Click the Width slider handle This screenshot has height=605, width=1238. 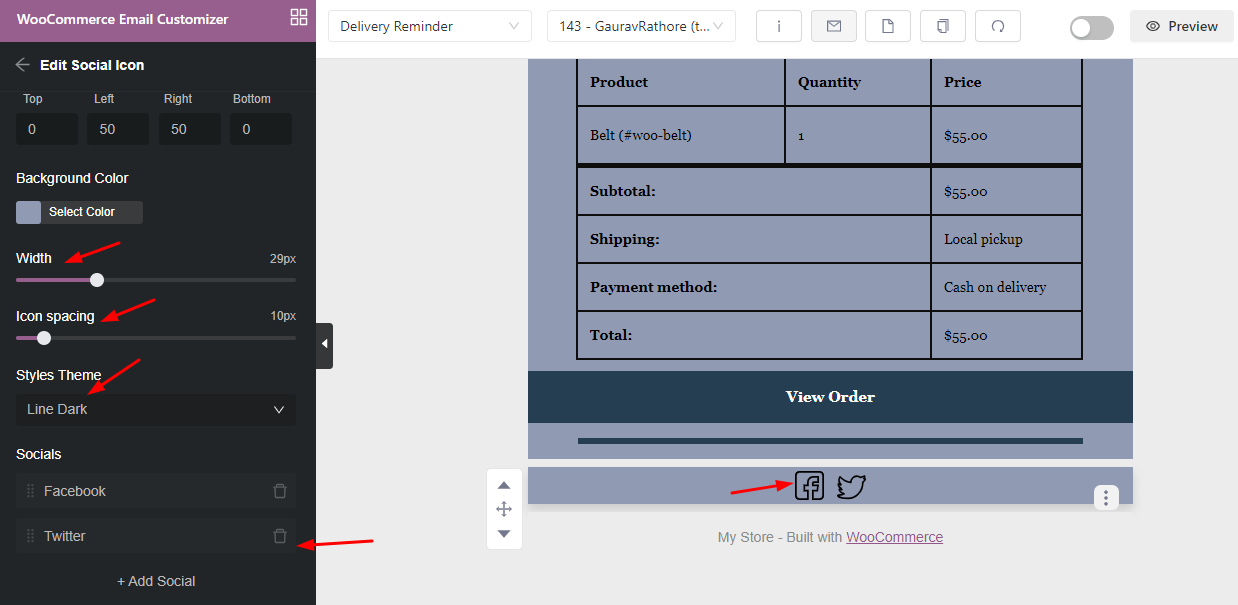click(x=97, y=280)
